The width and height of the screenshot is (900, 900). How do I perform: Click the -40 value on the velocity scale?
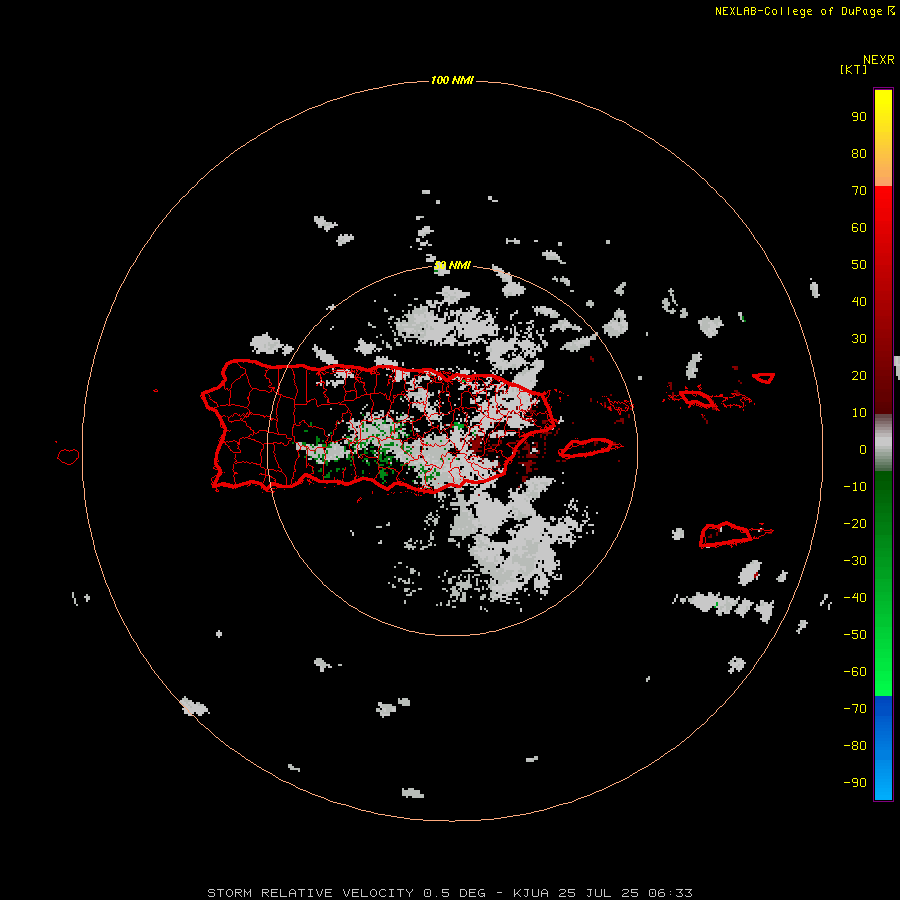click(855, 598)
